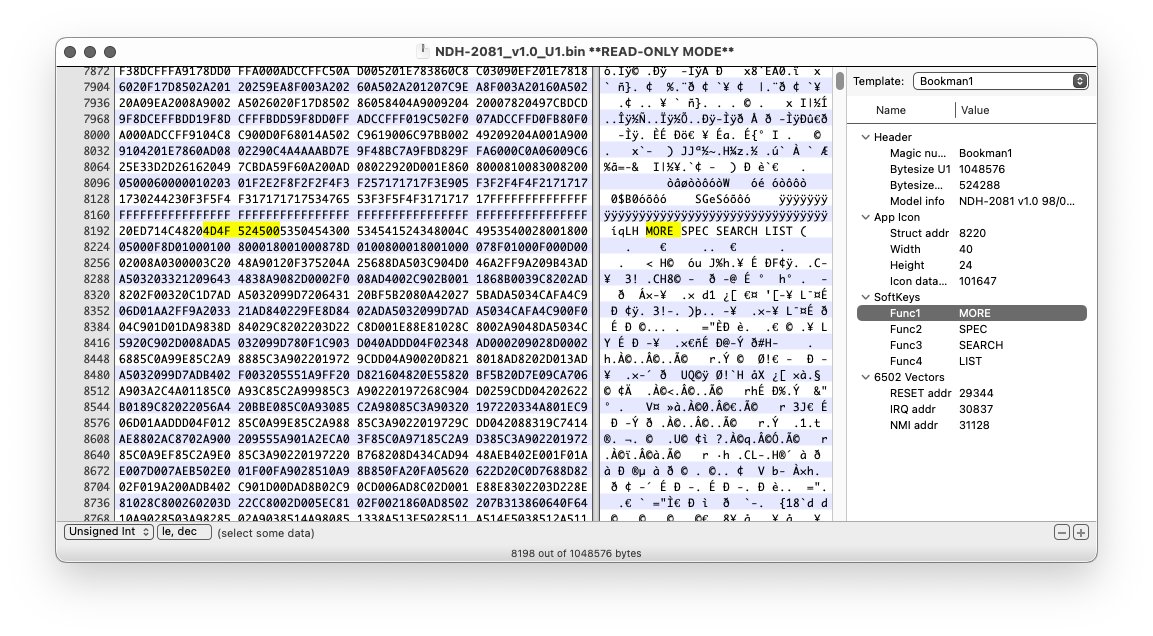Select the IRQ addr 30837 row

click(971, 410)
